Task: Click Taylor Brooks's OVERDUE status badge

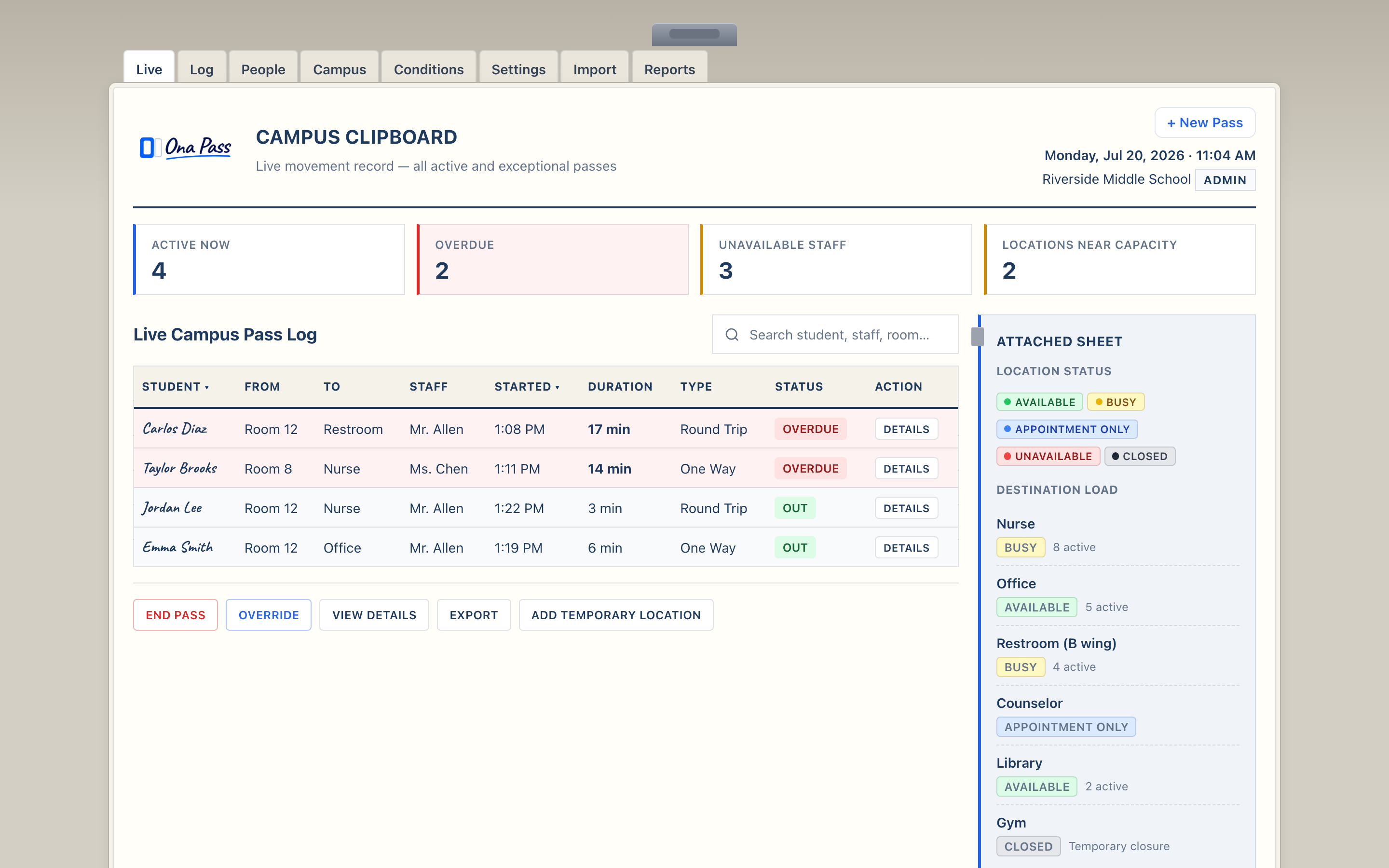Action: (810, 468)
